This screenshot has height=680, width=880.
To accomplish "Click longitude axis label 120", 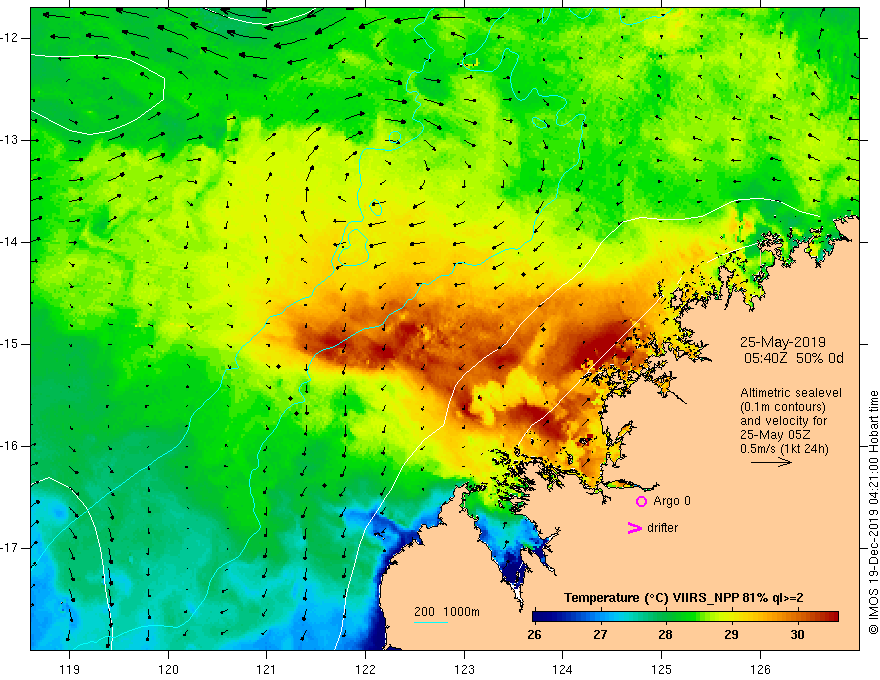I will click(x=168, y=669).
